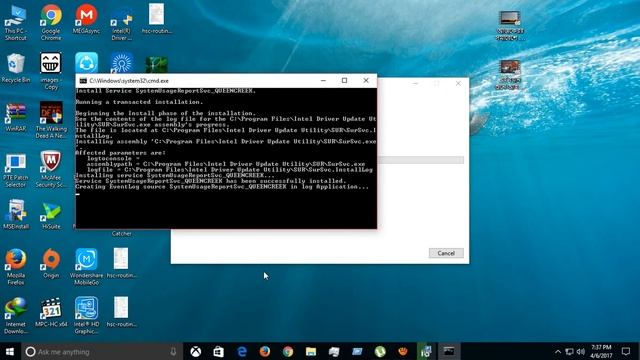This screenshot has height=360, width=640.
Task: Cancel the installer dialog
Action: coord(446,253)
